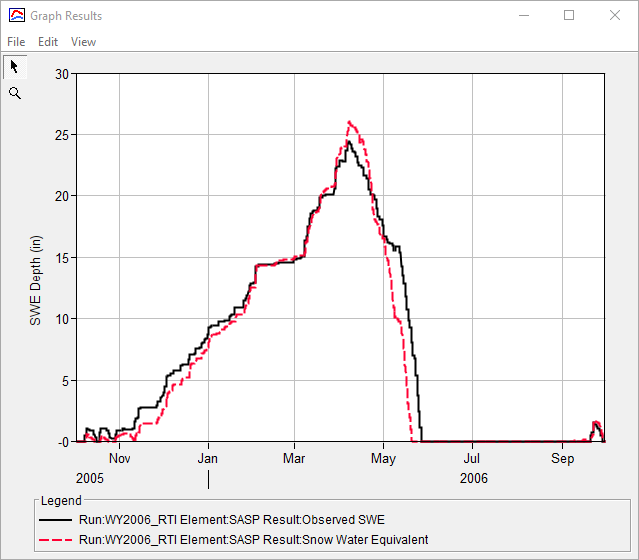Click the Jan label on the time axis
The image size is (639, 560).
point(208,459)
